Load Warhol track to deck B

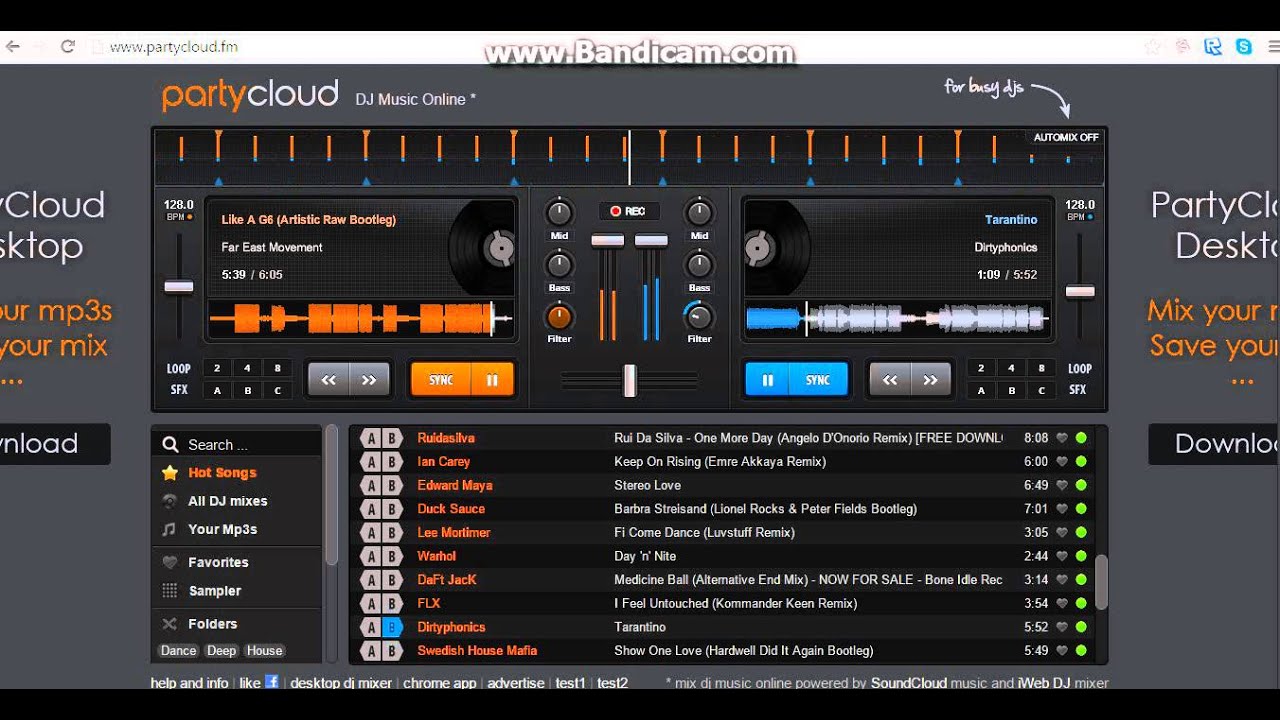coord(392,556)
